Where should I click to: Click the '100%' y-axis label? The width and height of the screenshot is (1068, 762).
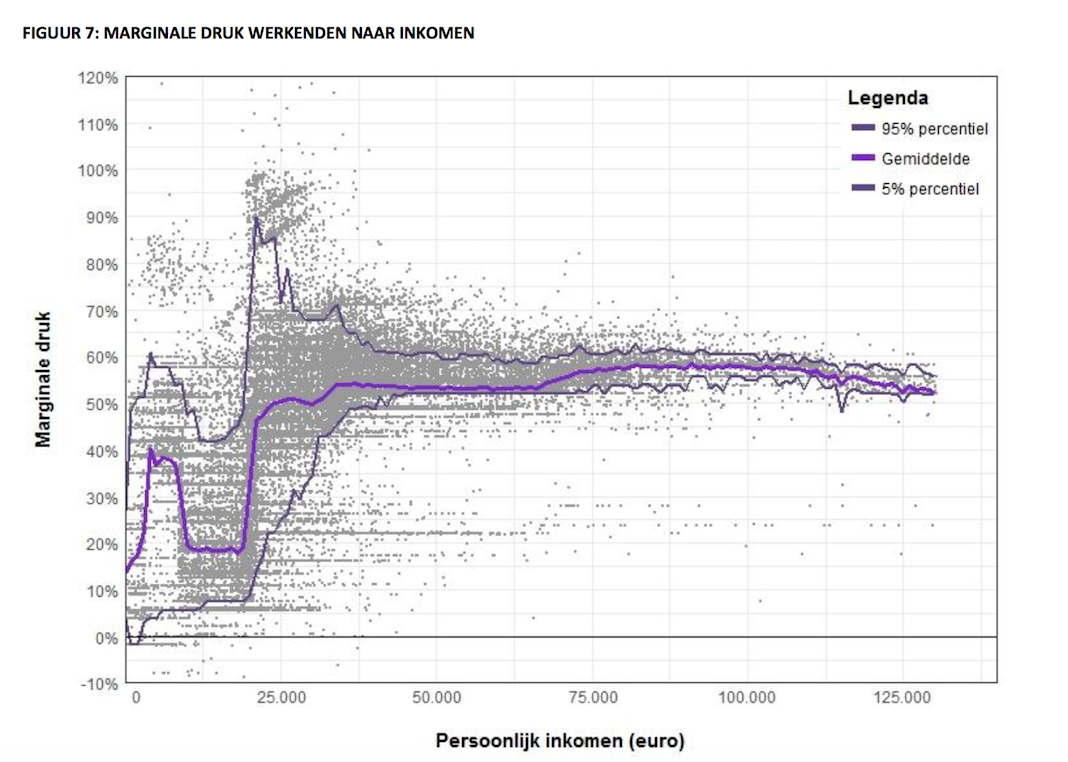(x=98, y=171)
